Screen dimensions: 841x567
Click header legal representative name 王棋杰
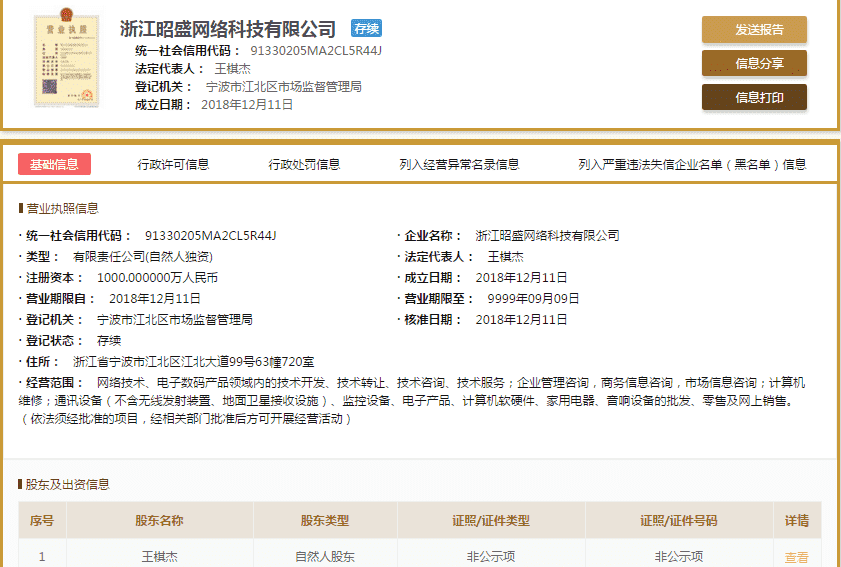(233, 69)
